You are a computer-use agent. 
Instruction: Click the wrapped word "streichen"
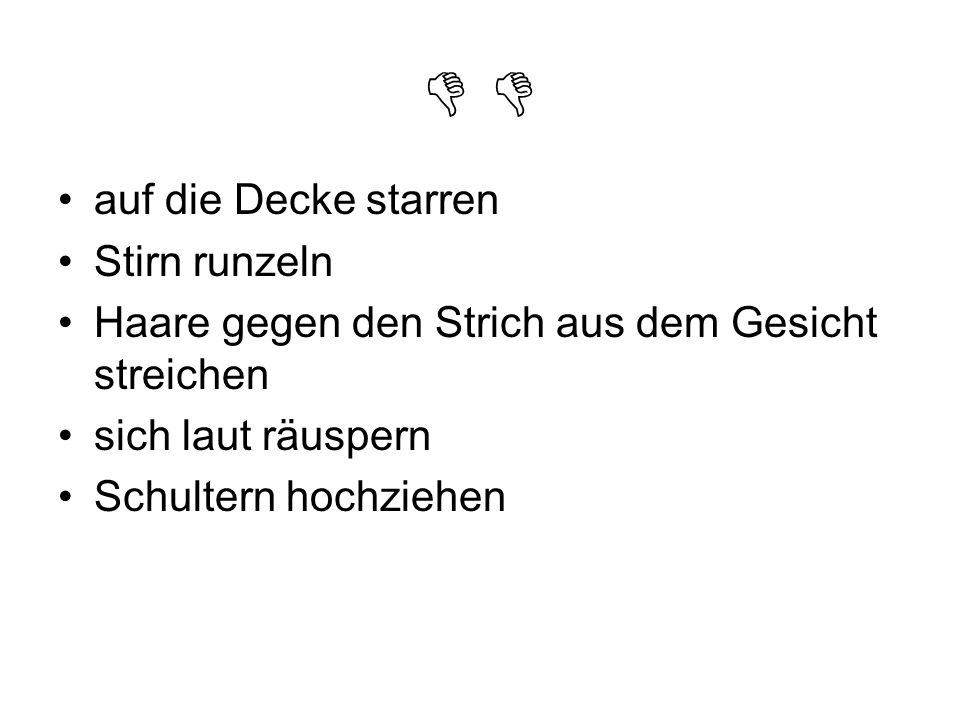(x=181, y=375)
